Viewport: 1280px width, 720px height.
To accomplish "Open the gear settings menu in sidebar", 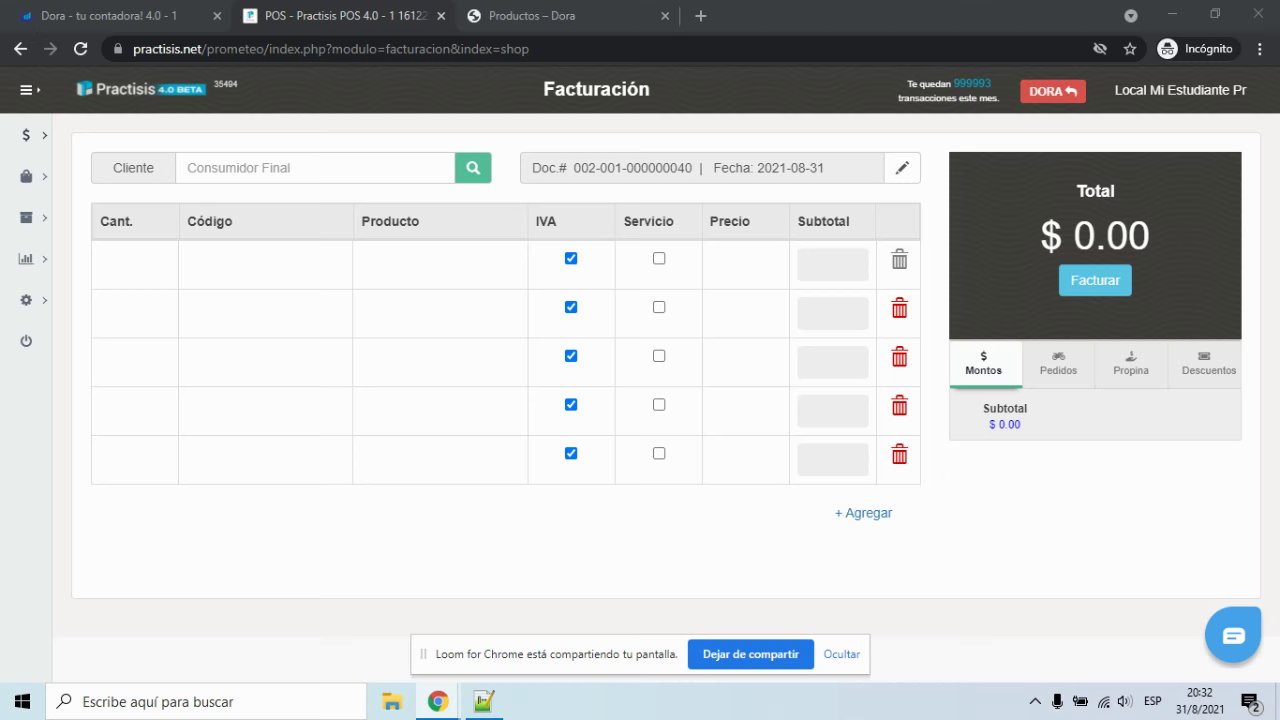I will (26, 300).
